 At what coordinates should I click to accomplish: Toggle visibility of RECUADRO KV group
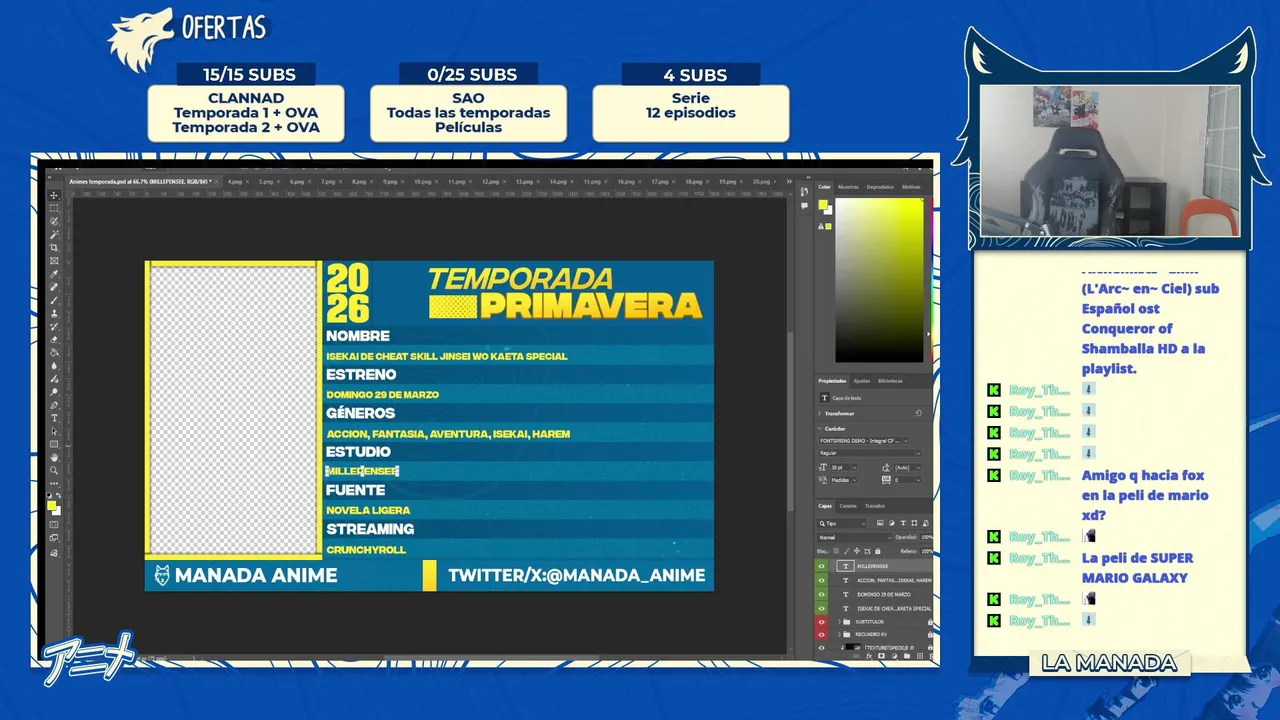(x=822, y=634)
